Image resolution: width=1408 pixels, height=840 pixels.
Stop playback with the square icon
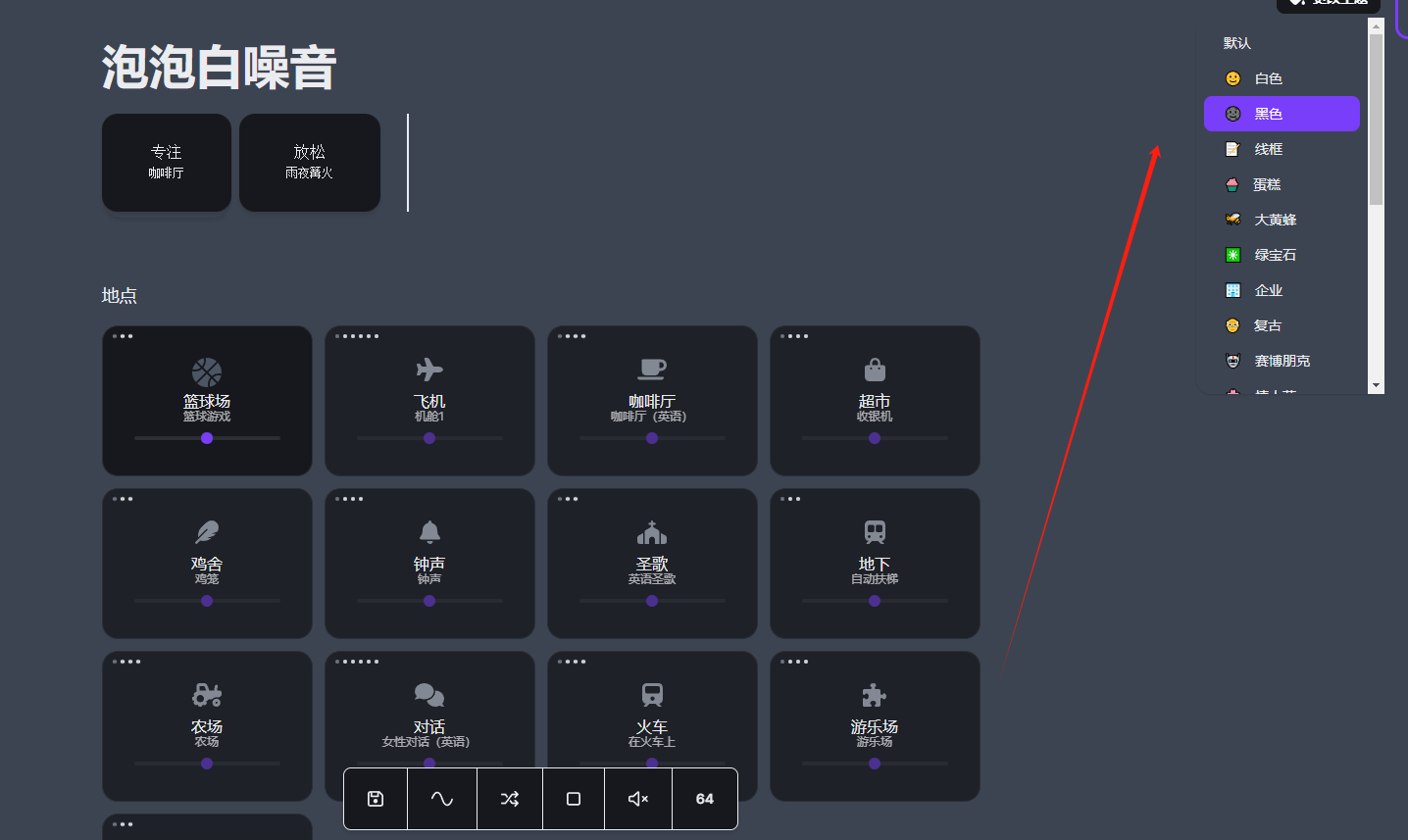574,799
